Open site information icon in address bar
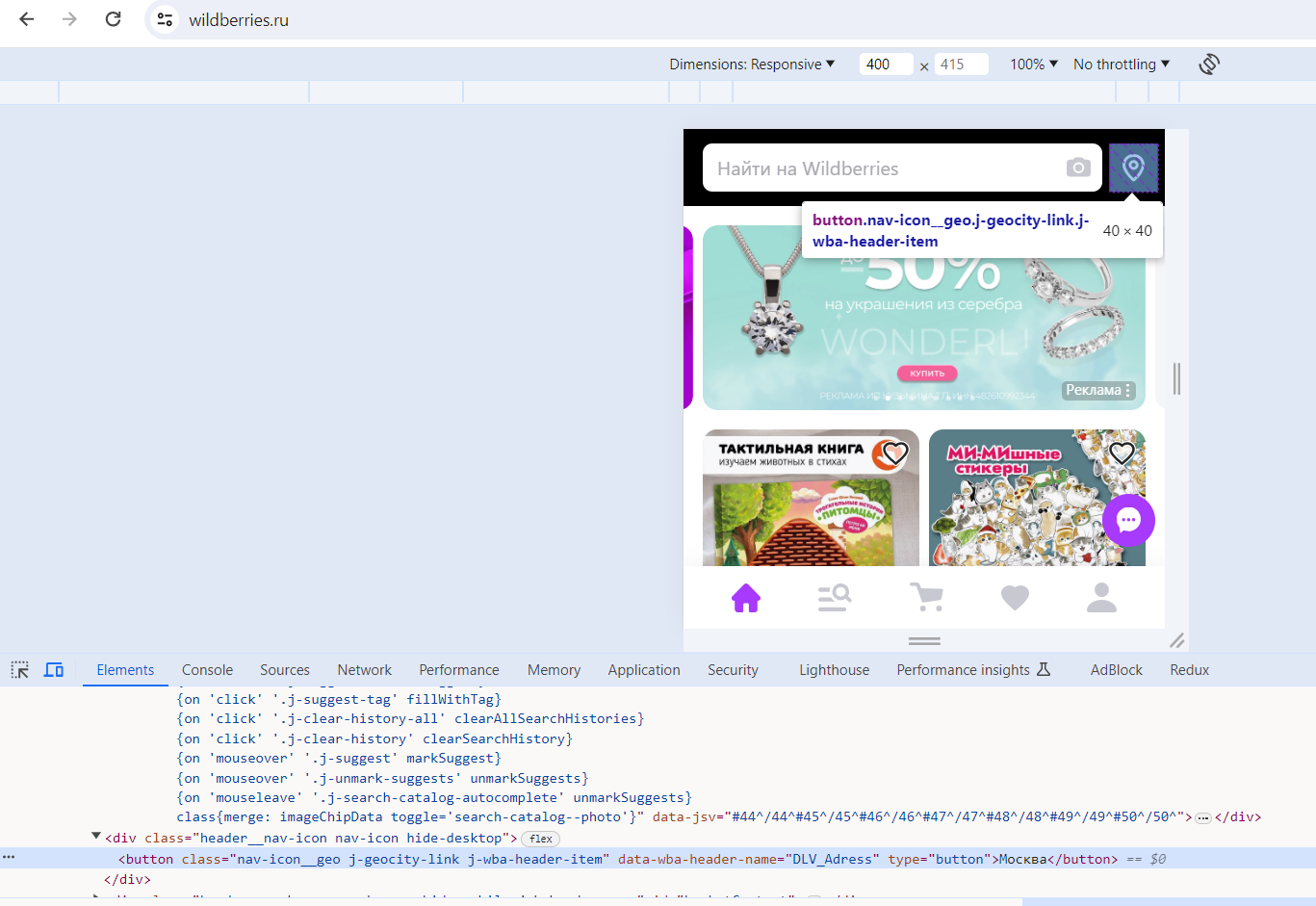1316x906 pixels. tap(165, 19)
